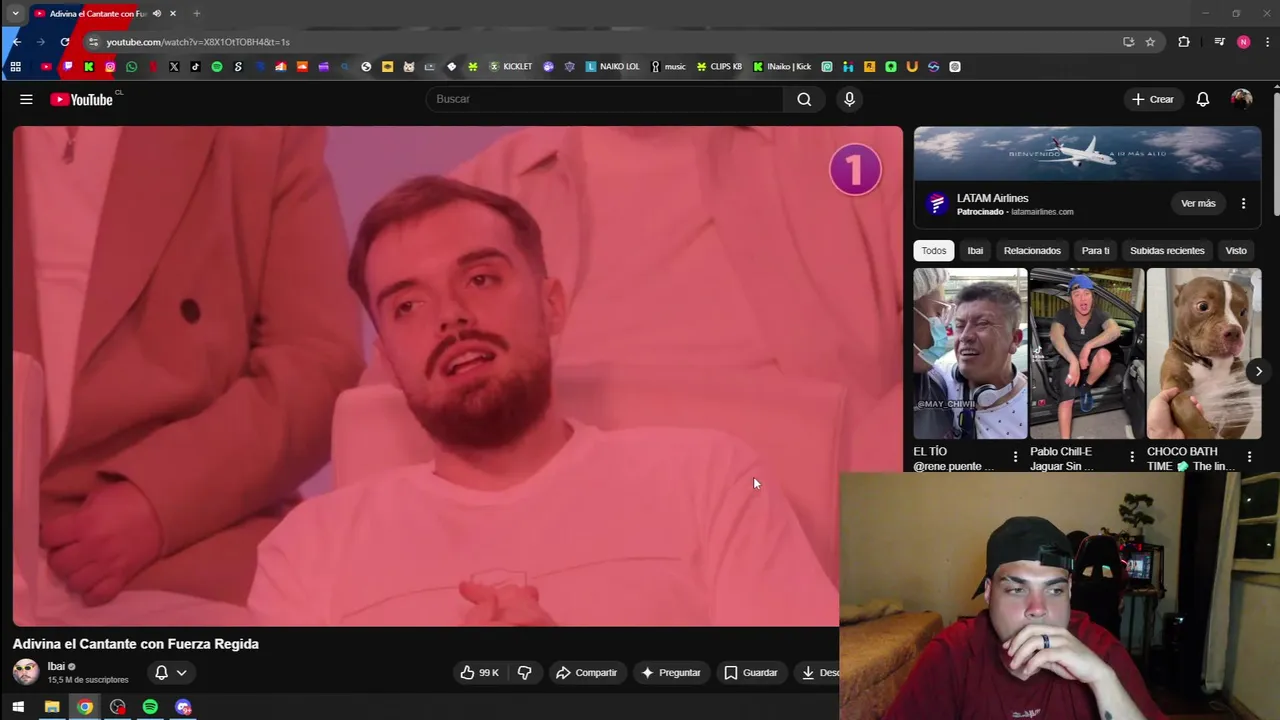Like the video with 99 K
This screenshot has width=1280, height=720.
[479, 673]
